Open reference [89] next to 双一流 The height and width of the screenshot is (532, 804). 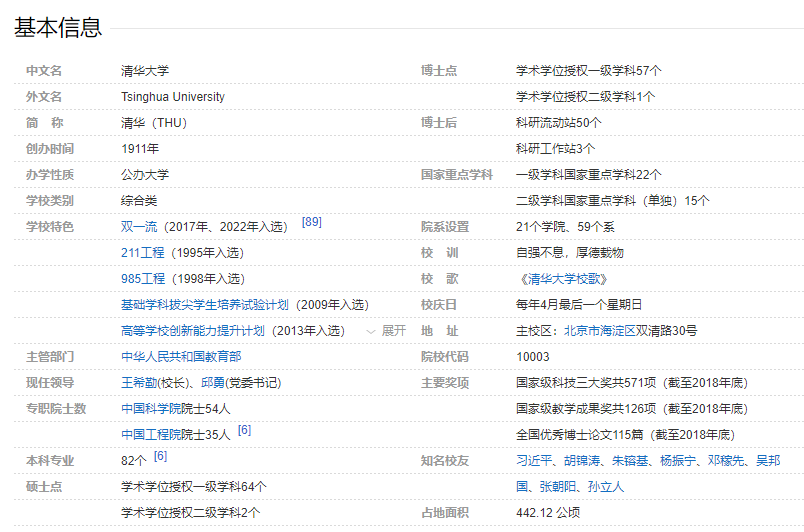pyautogui.click(x=311, y=222)
